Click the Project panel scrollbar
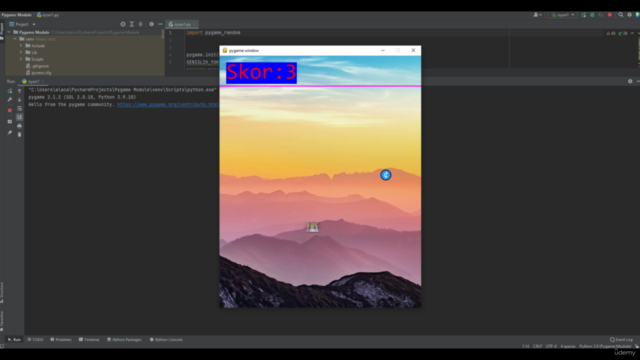The width and height of the screenshot is (640, 360). 163,33
